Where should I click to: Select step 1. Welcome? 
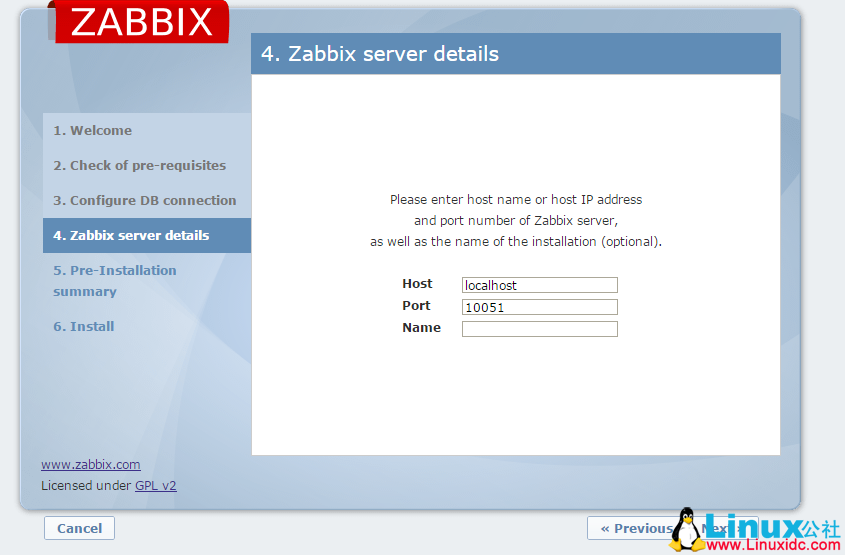tap(93, 130)
